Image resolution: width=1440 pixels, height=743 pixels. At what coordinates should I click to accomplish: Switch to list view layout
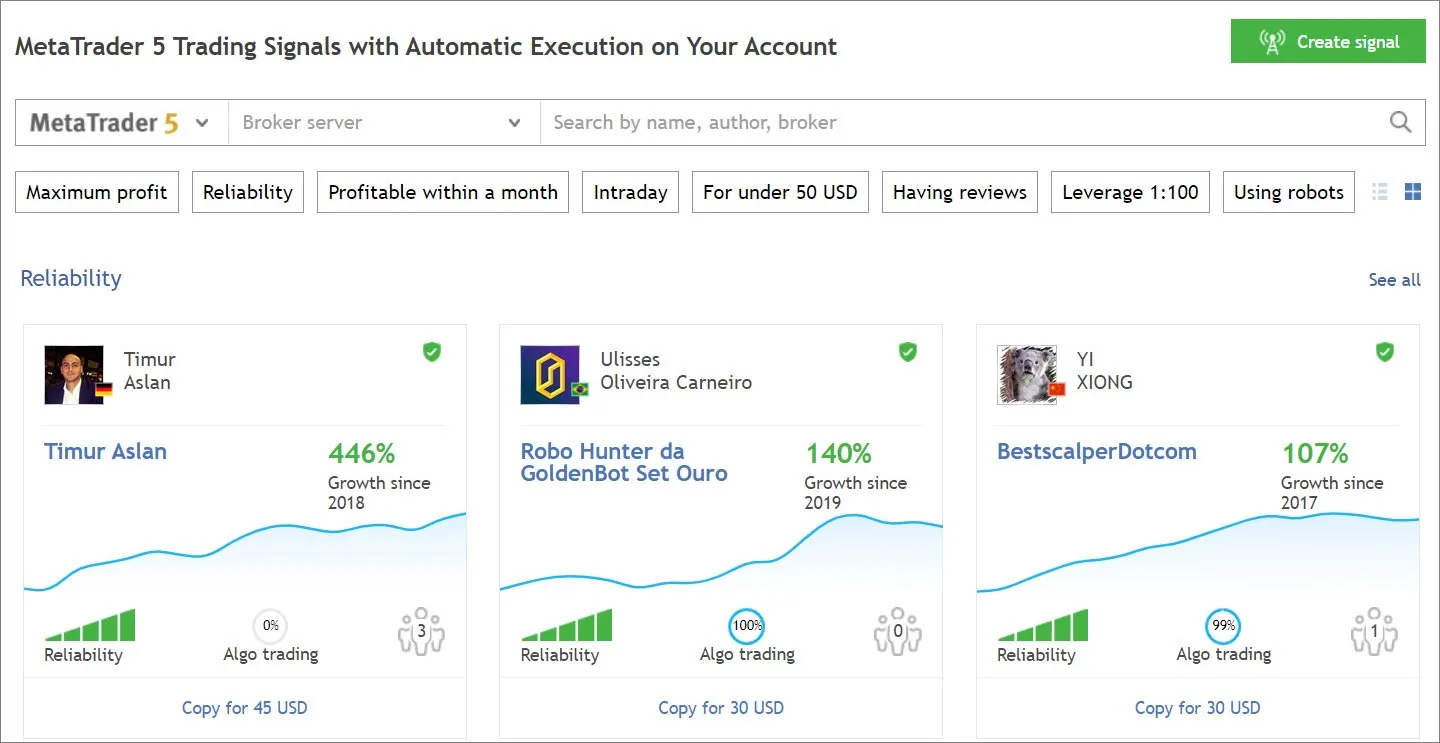pos(1379,191)
